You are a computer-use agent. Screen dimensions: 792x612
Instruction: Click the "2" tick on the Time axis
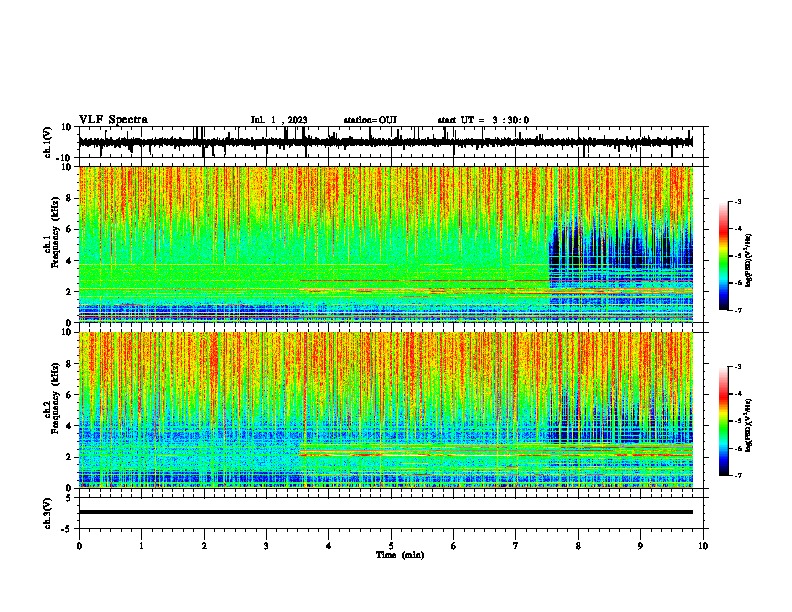pyautogui.click(x=204, y=546)
